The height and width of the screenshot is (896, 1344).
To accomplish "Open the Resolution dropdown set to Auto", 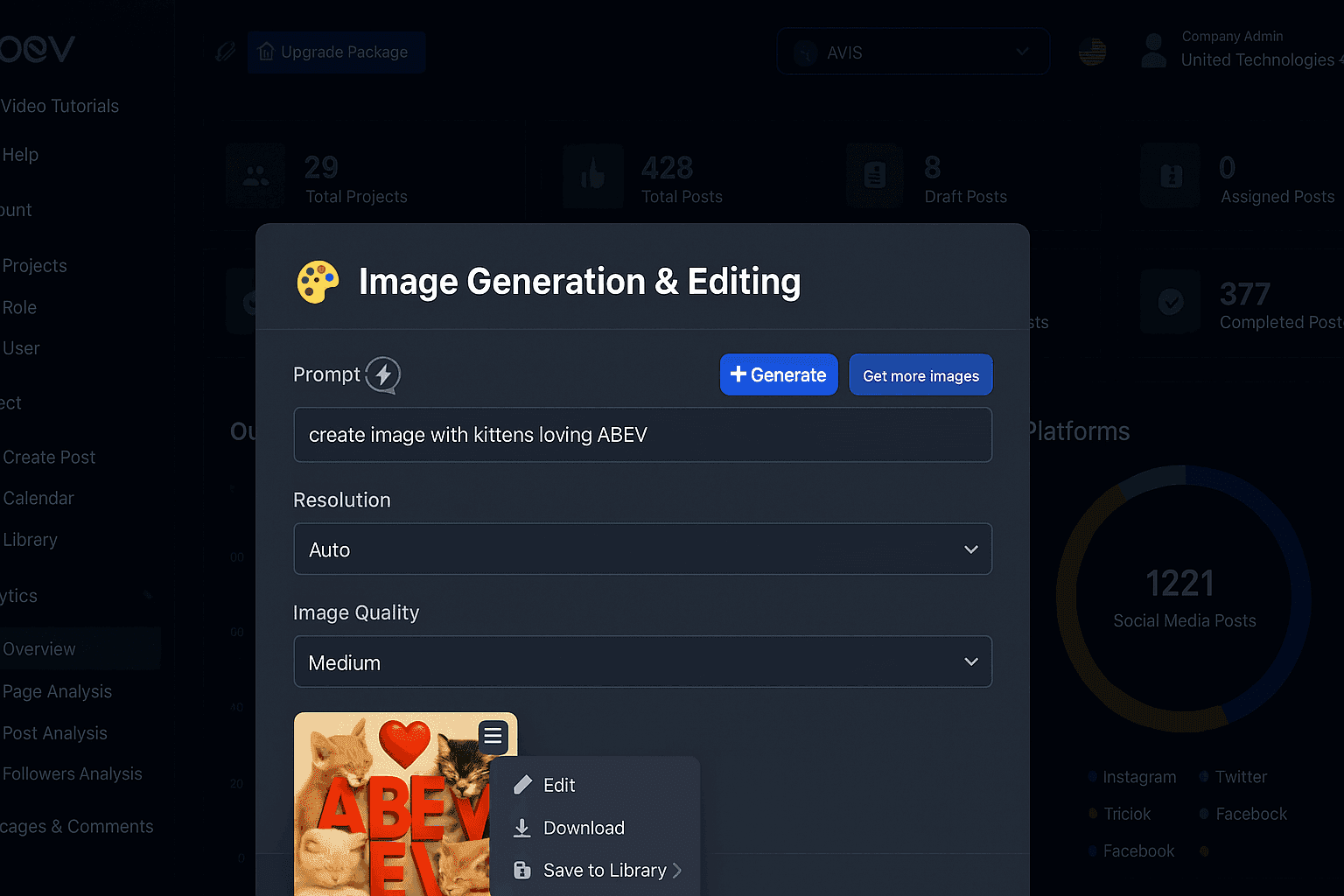I will (642, 549).
